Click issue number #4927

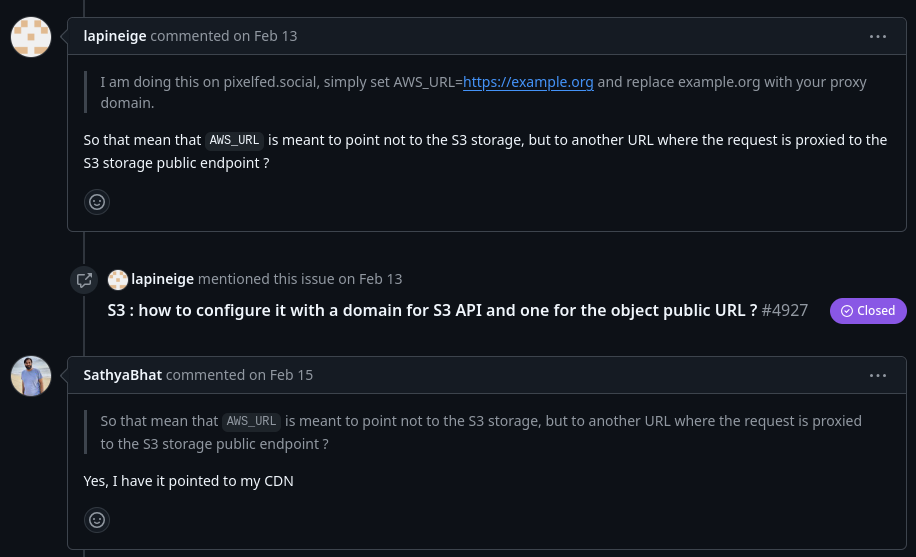[785, 310]
